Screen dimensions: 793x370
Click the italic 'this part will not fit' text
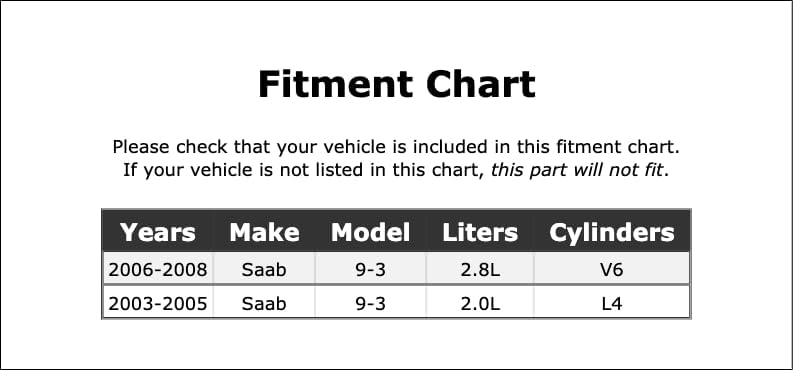pos(577,170)
